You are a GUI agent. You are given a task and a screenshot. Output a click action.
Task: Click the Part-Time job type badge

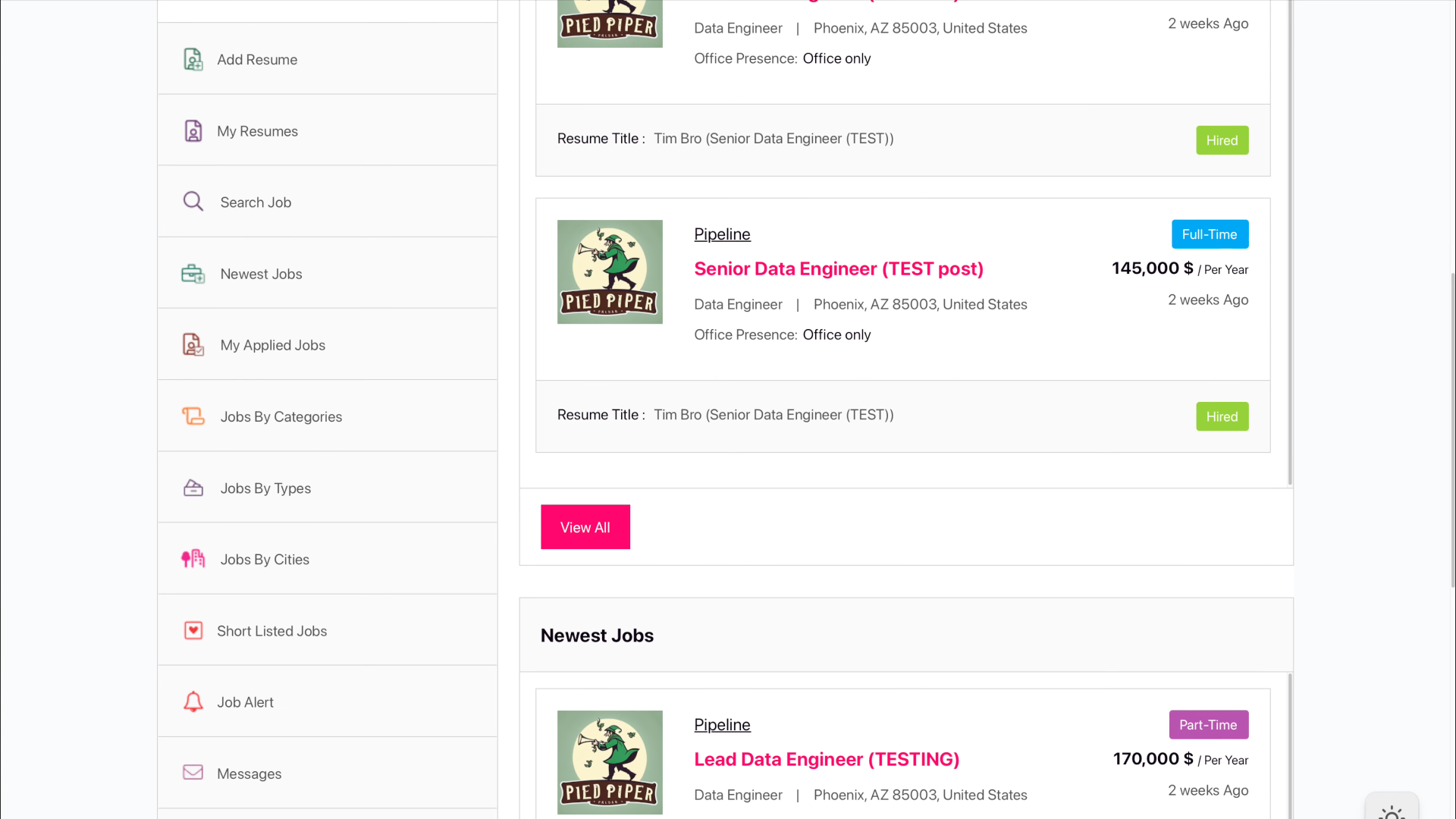pos(1208,725)
